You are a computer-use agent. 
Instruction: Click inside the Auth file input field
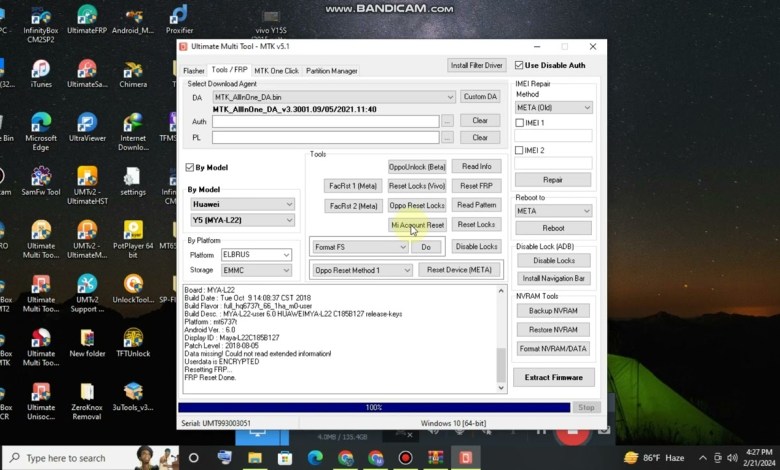coord(325,121)
